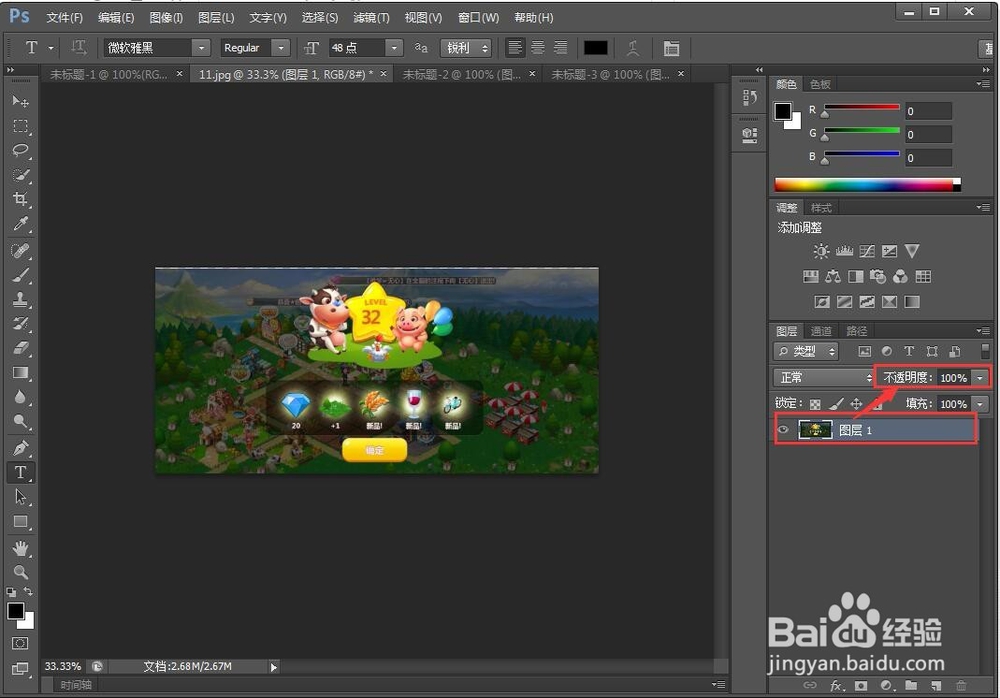
Task: Add a Channel Mixer adjustment
Action: (x=901, y=276)
